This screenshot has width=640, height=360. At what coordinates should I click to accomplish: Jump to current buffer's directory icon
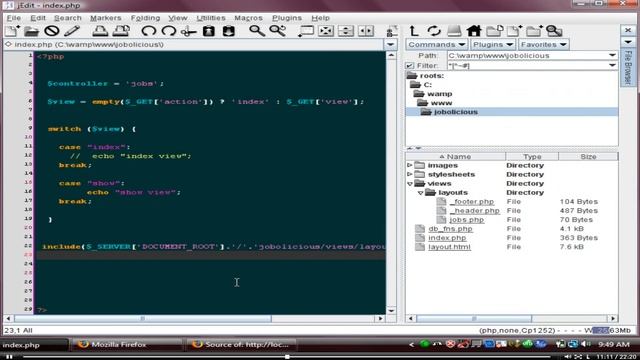pos(494,31)
